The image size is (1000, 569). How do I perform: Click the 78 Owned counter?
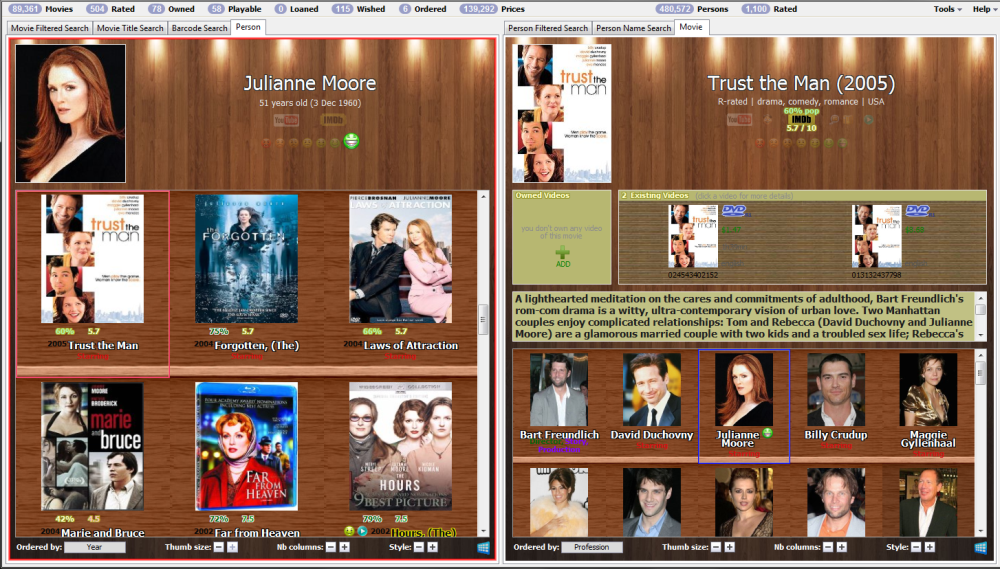(171, 9)
